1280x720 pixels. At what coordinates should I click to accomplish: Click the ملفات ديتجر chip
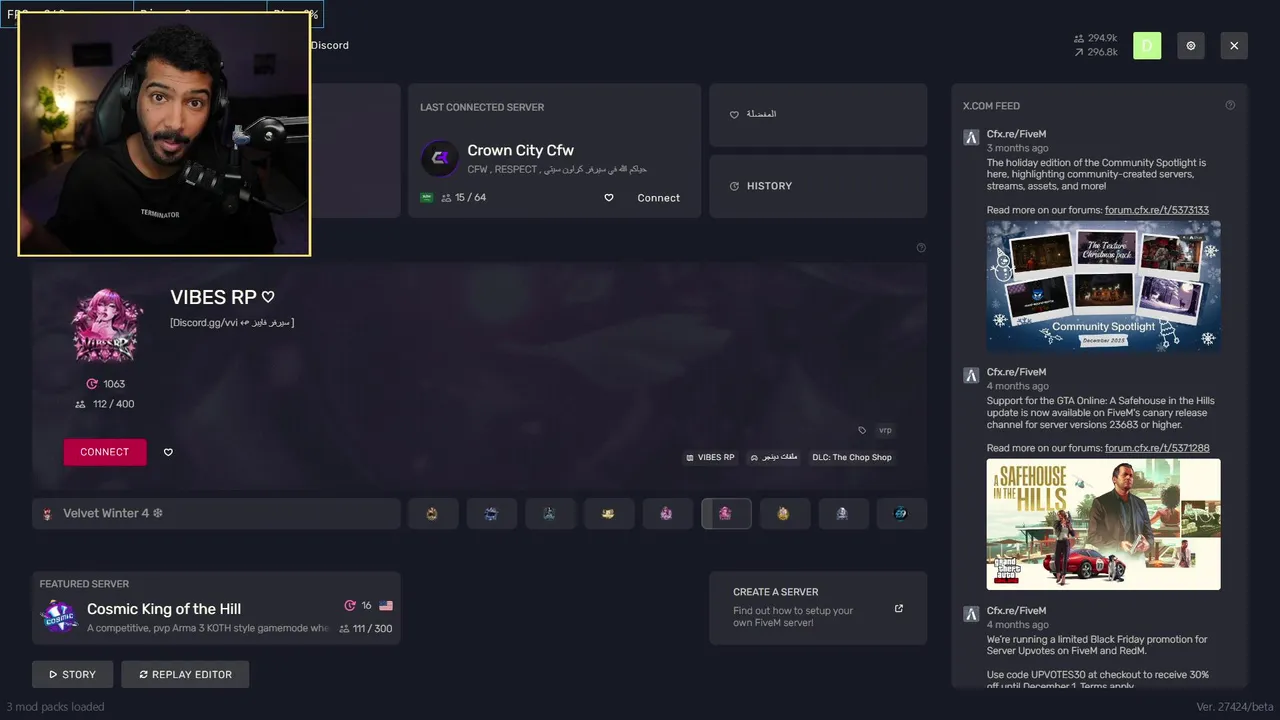774,457
